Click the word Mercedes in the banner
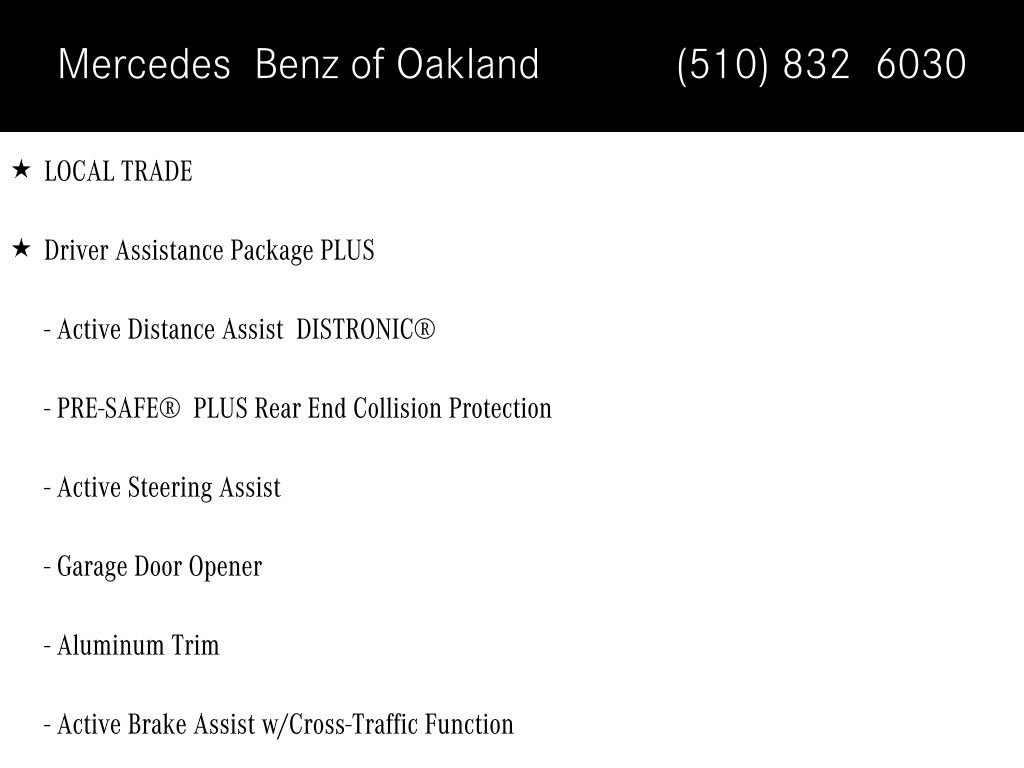 (x=144, y=64)
